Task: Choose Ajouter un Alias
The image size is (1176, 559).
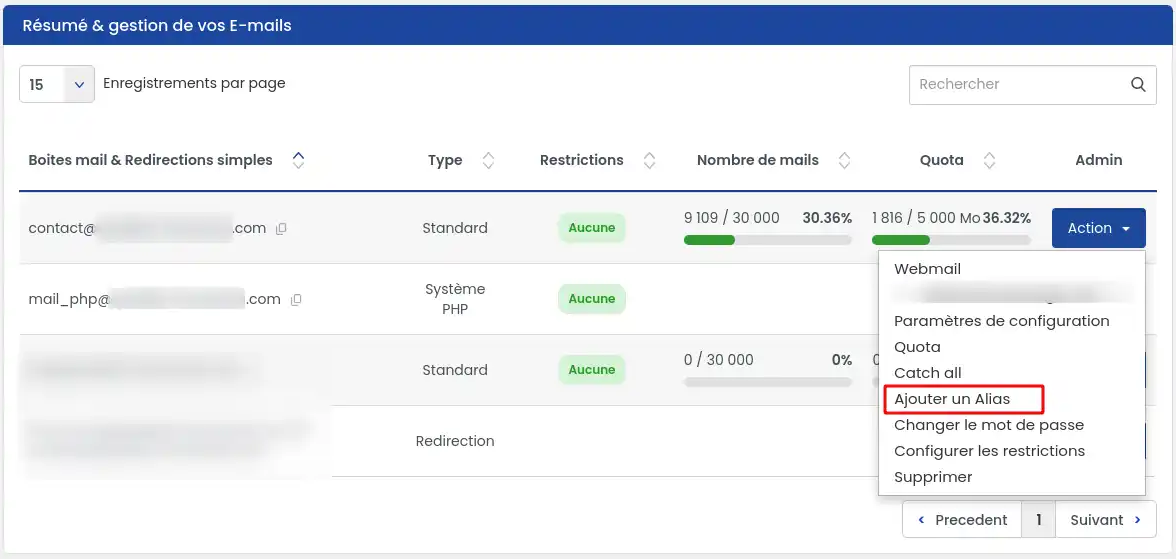Action: pos(952,399)
